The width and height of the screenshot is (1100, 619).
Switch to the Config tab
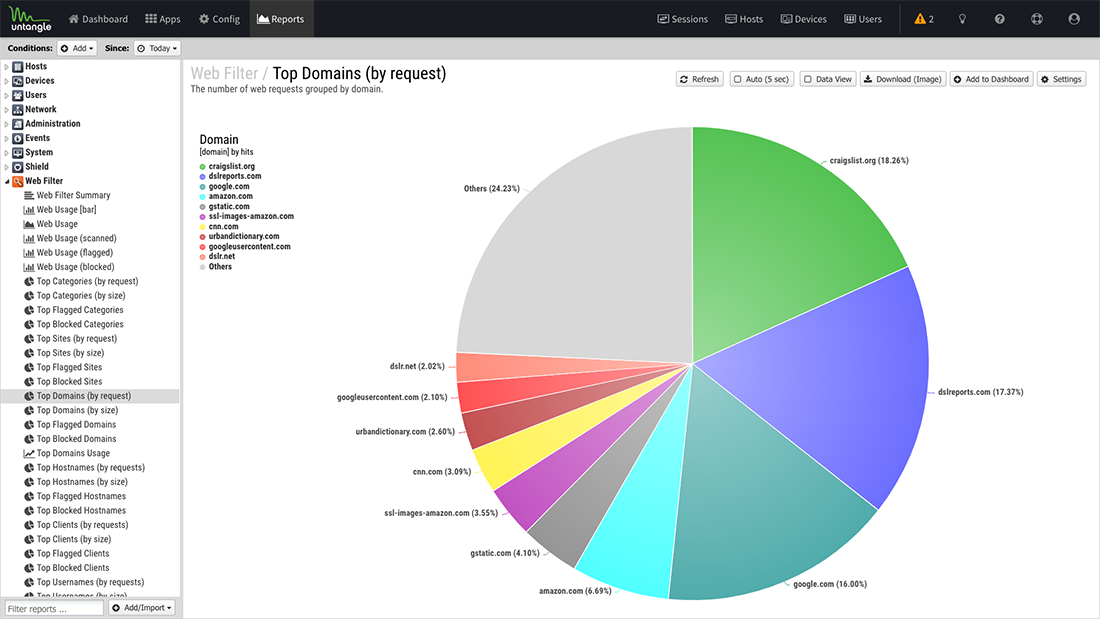coord(219,19)
